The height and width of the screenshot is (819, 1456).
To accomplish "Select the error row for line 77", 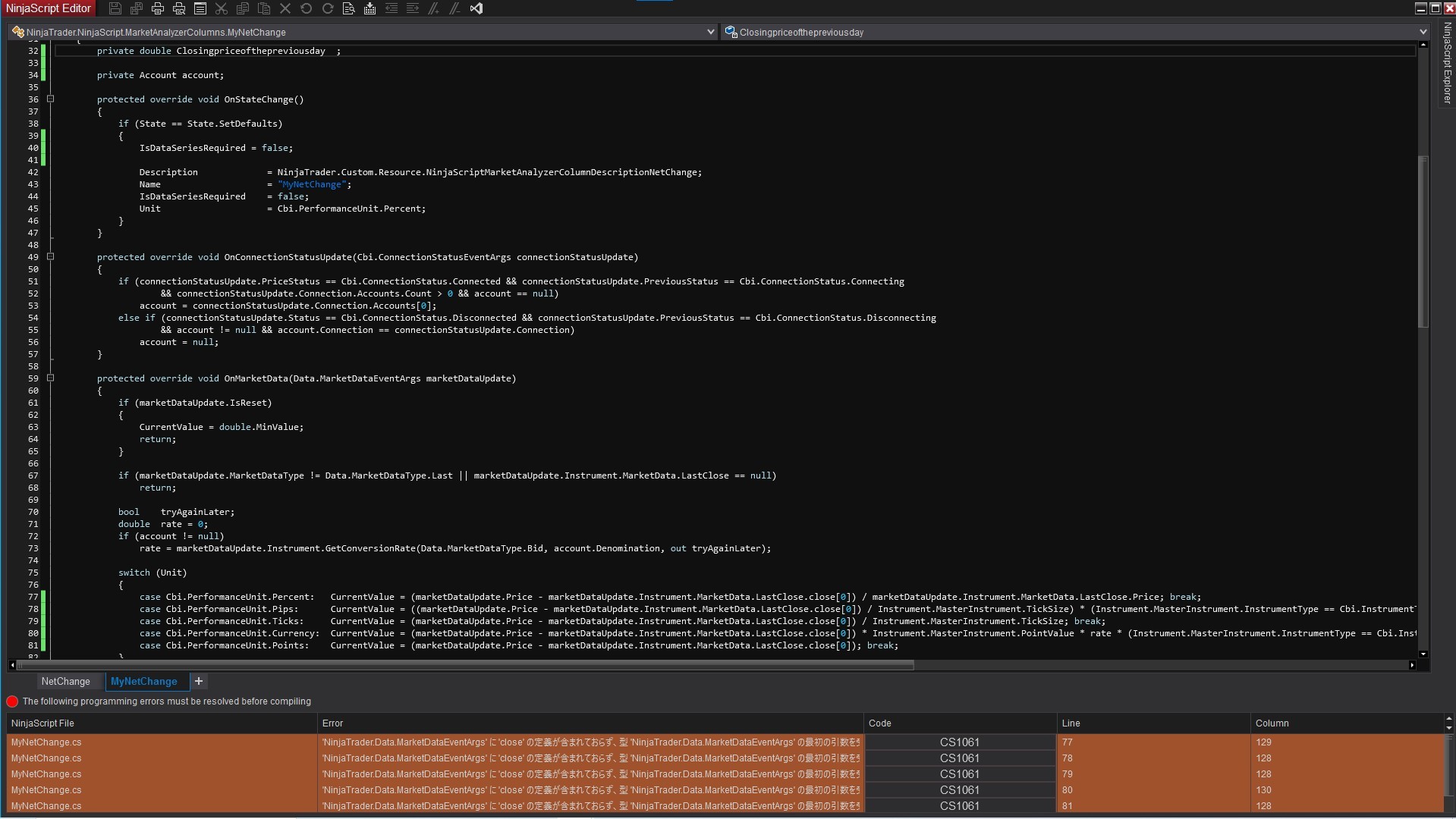I will [x=531, y=742].
